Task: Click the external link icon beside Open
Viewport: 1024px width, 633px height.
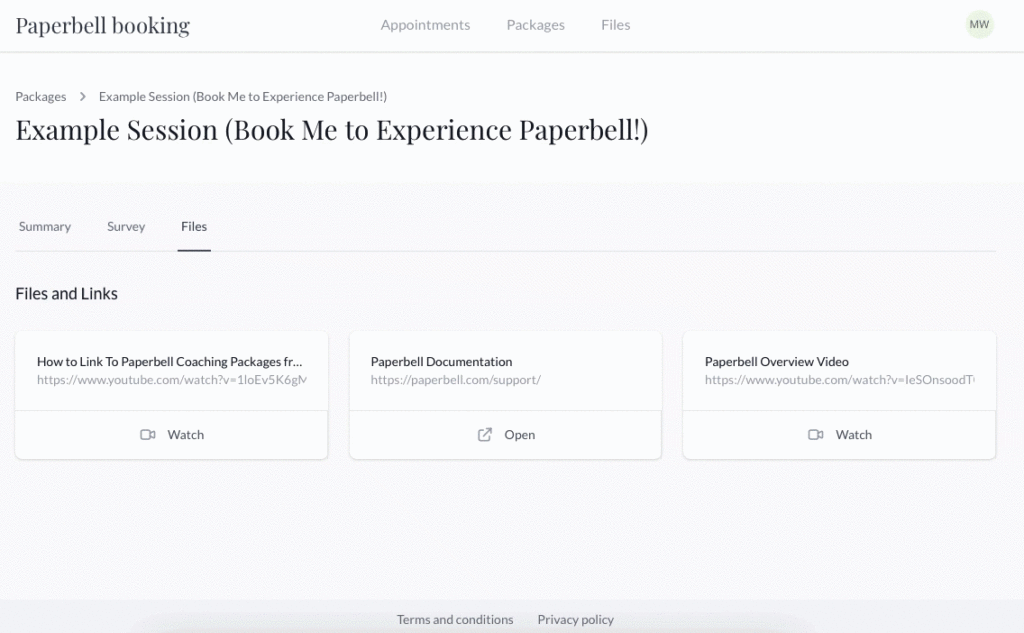Action: coord(485,435)
